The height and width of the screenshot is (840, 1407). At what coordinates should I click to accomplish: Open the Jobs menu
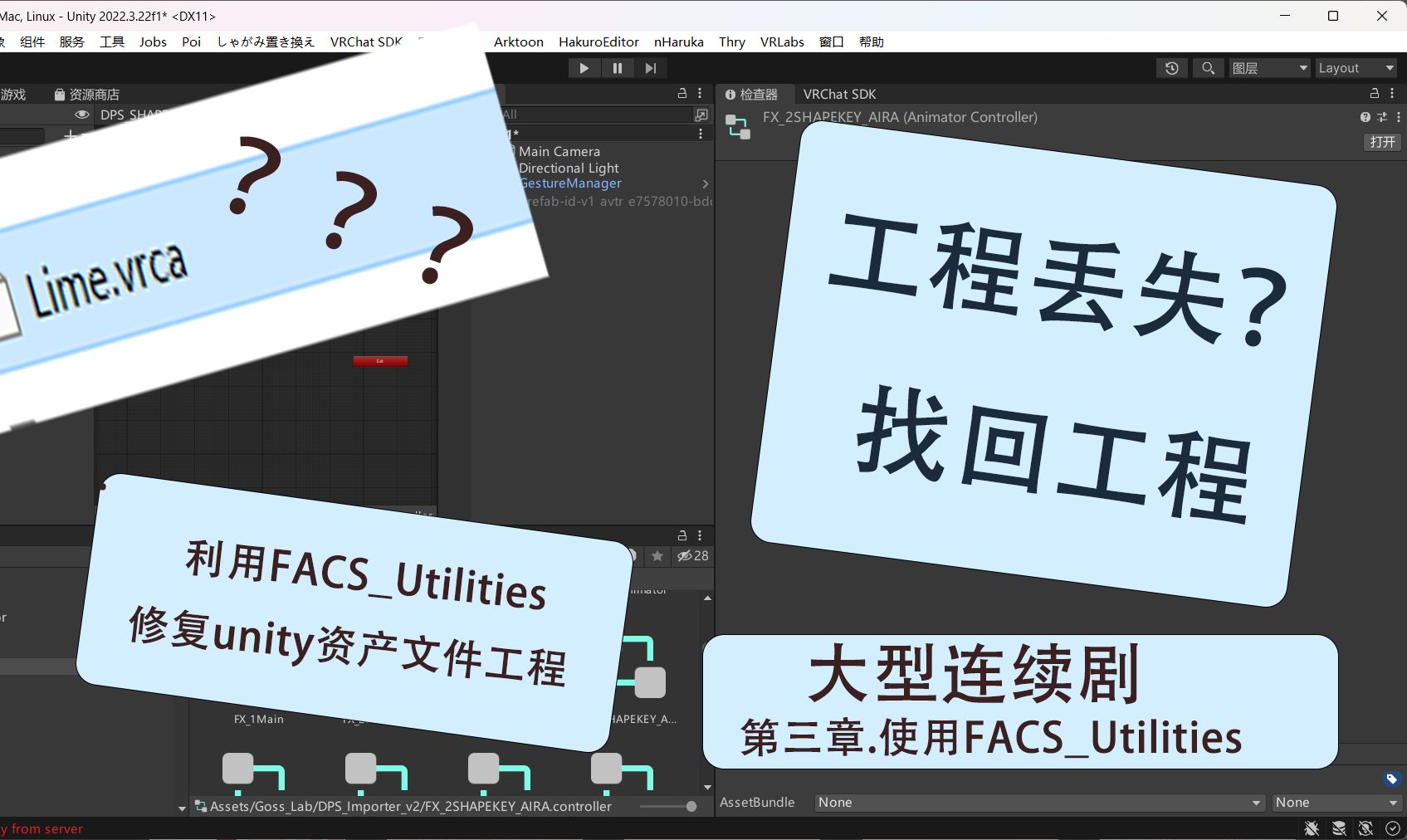(x=153, y=42)
